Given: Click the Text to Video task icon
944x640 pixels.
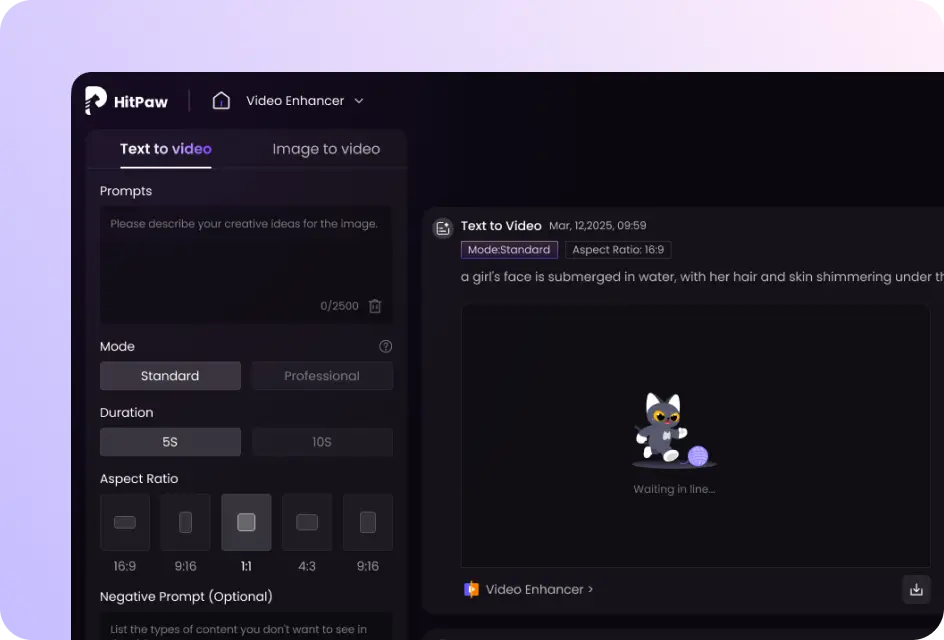Looking at the screenshot, I should point(443,228).
